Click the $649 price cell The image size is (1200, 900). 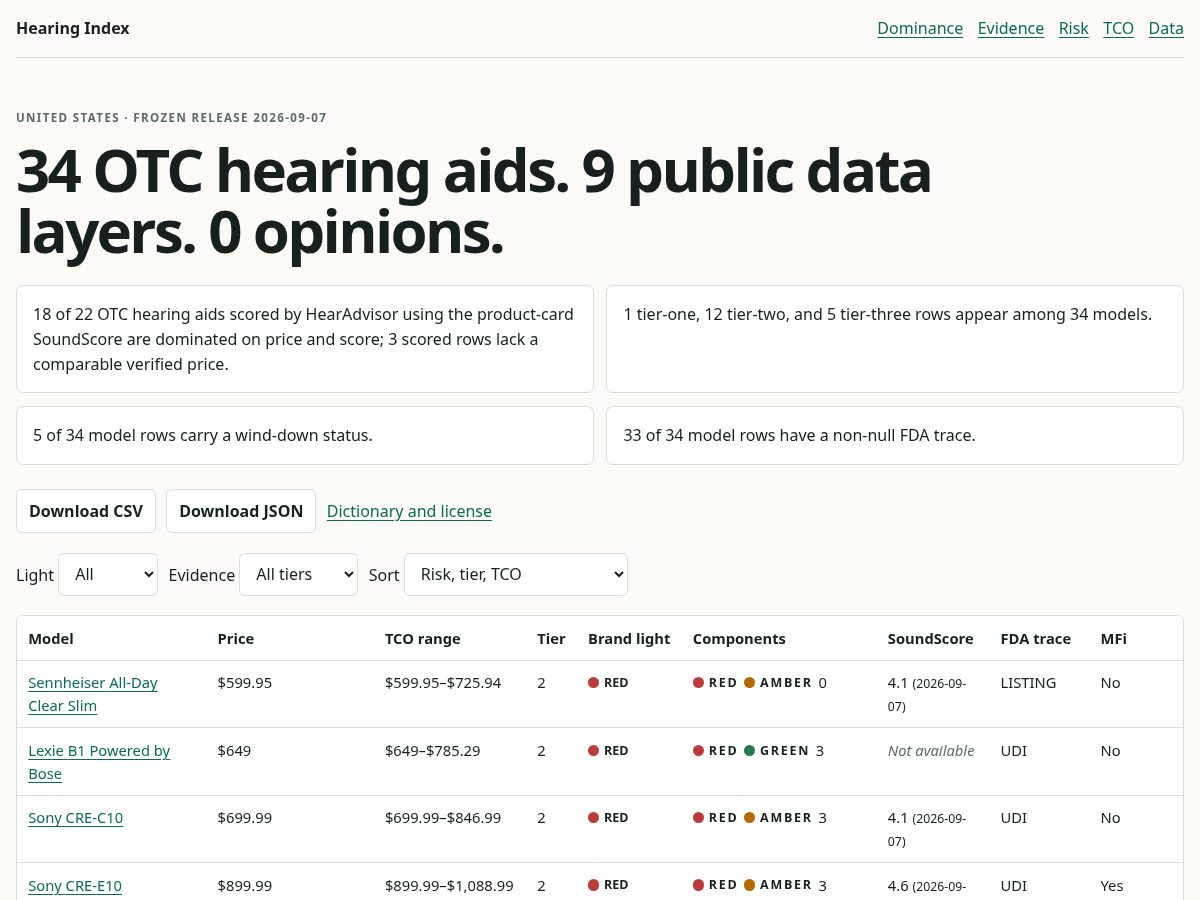coord(234,751)
